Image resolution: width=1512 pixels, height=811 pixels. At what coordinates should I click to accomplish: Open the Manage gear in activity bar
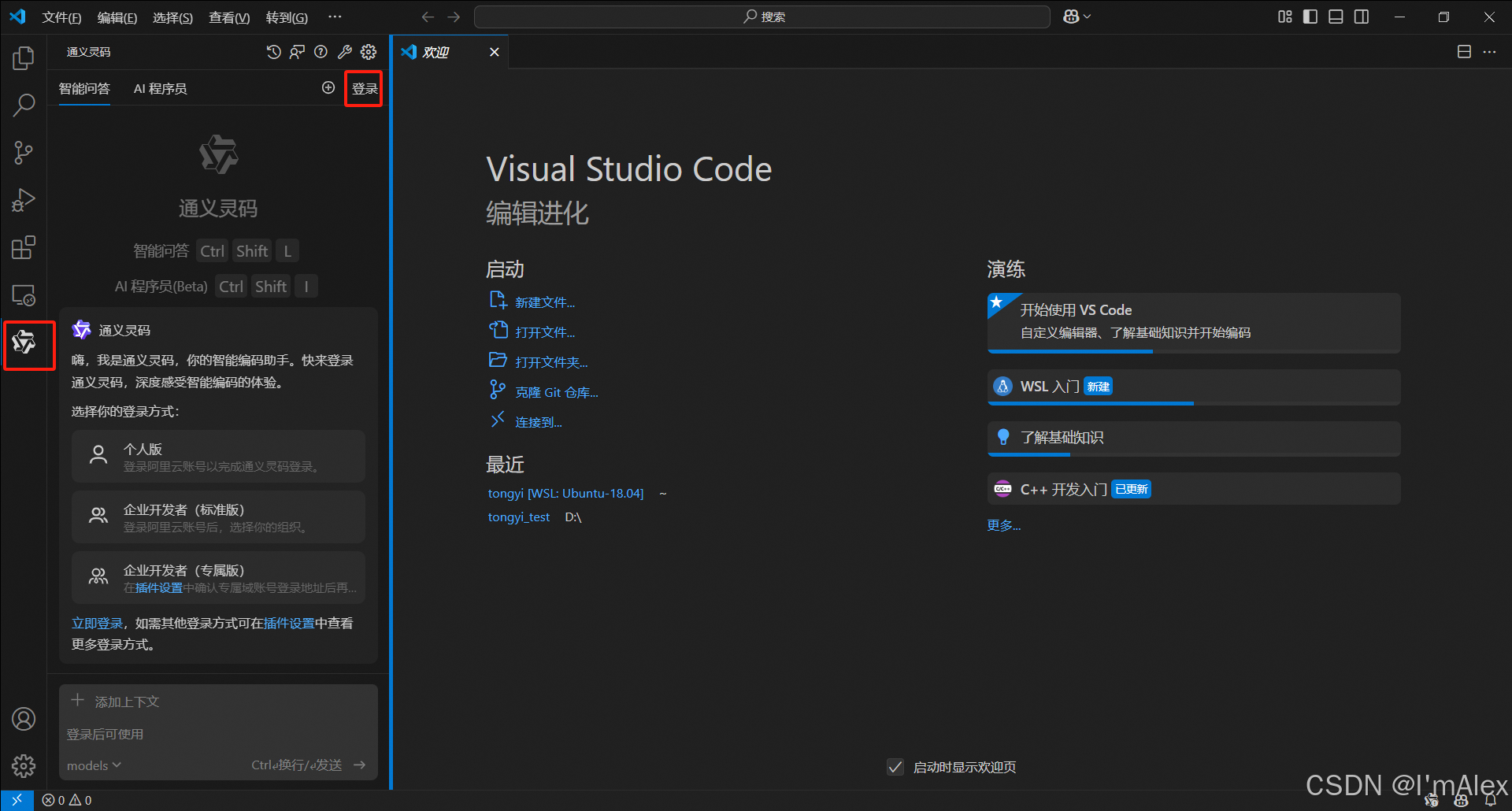click(x=24, y=765)
